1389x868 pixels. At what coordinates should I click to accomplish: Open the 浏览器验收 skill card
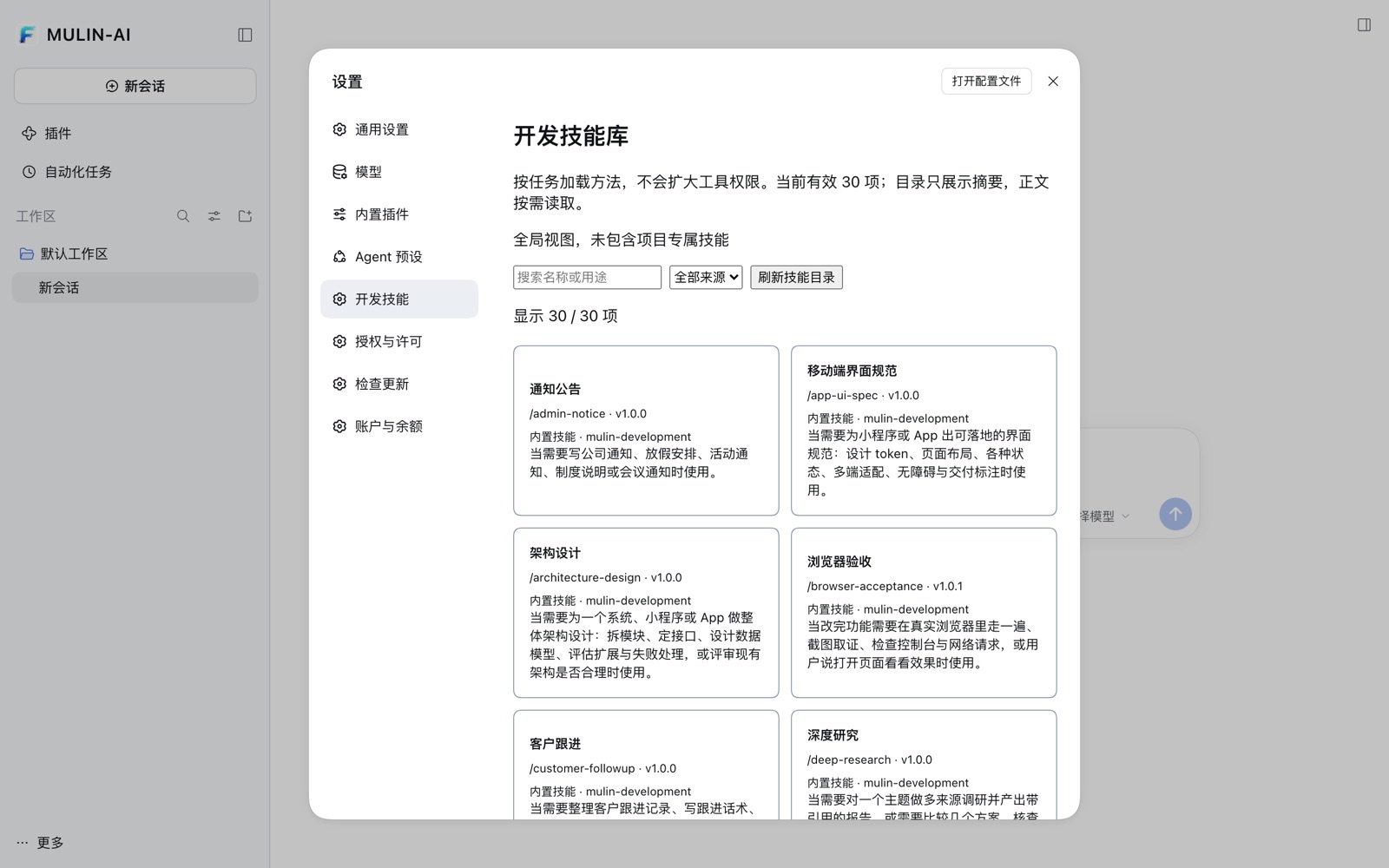(924, 613)
